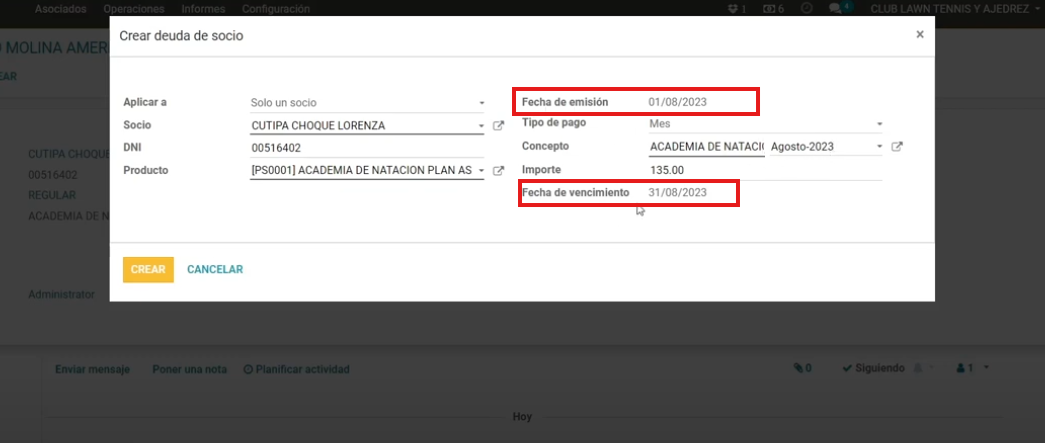
Task: Open the followers person icon showing 1
Action: 964,368
